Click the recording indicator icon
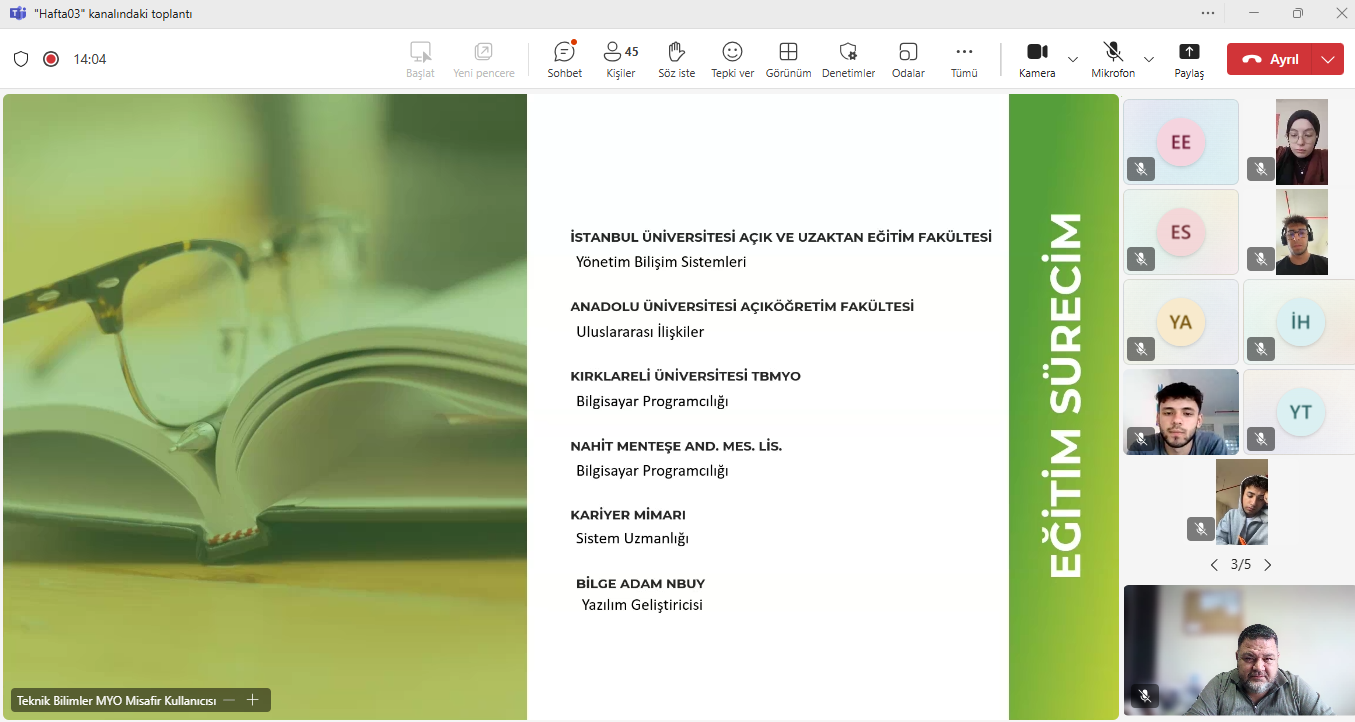Viewport: 1355px width, 722px height. coord(51,59)
